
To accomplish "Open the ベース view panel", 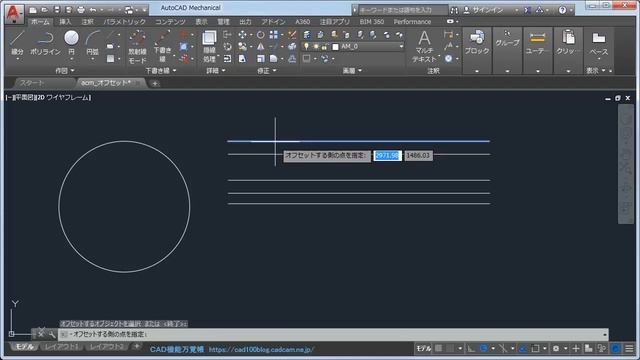I will (x=599, y=45).
